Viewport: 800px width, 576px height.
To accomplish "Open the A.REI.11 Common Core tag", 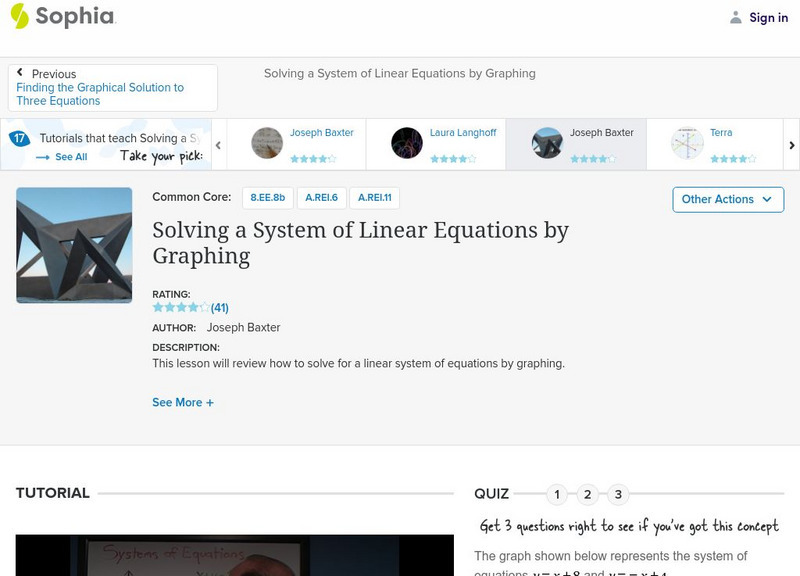I will 374,198.
